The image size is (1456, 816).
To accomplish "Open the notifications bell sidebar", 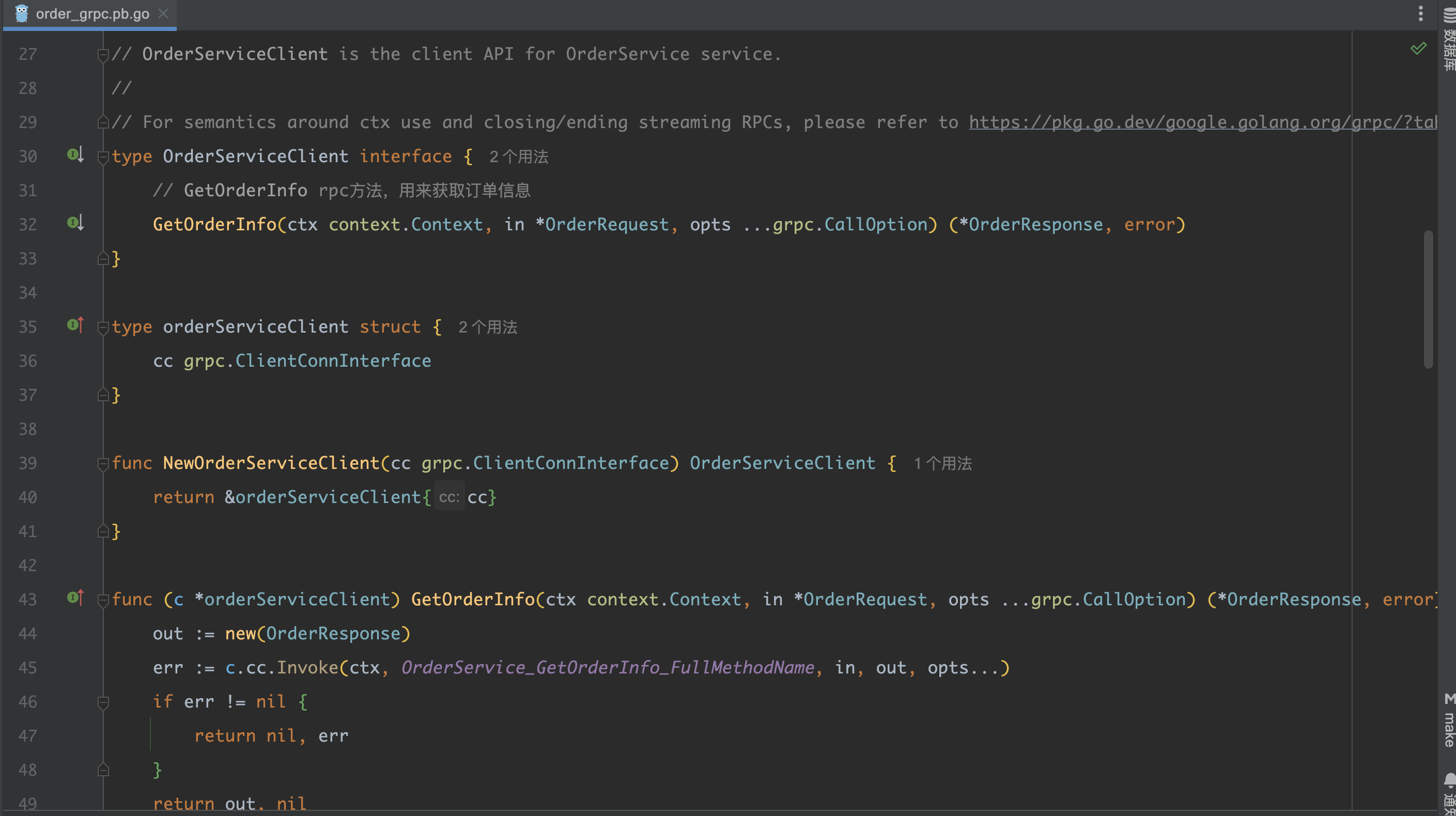I will pos(1449,794).
